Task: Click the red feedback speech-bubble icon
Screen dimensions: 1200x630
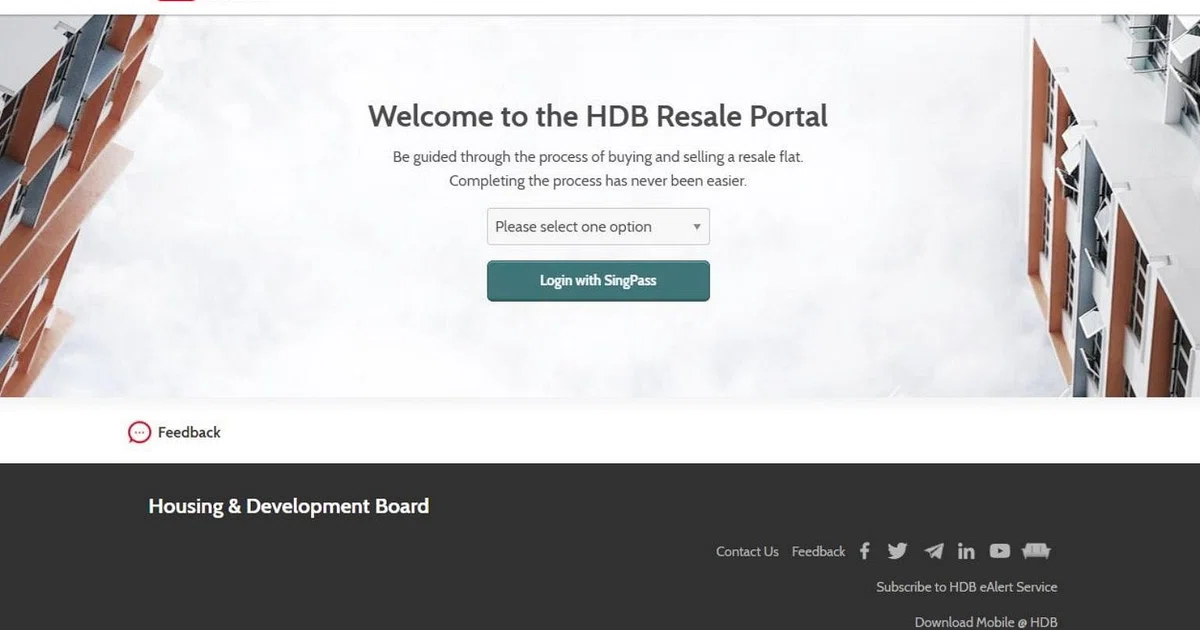Action: (139, 432)
